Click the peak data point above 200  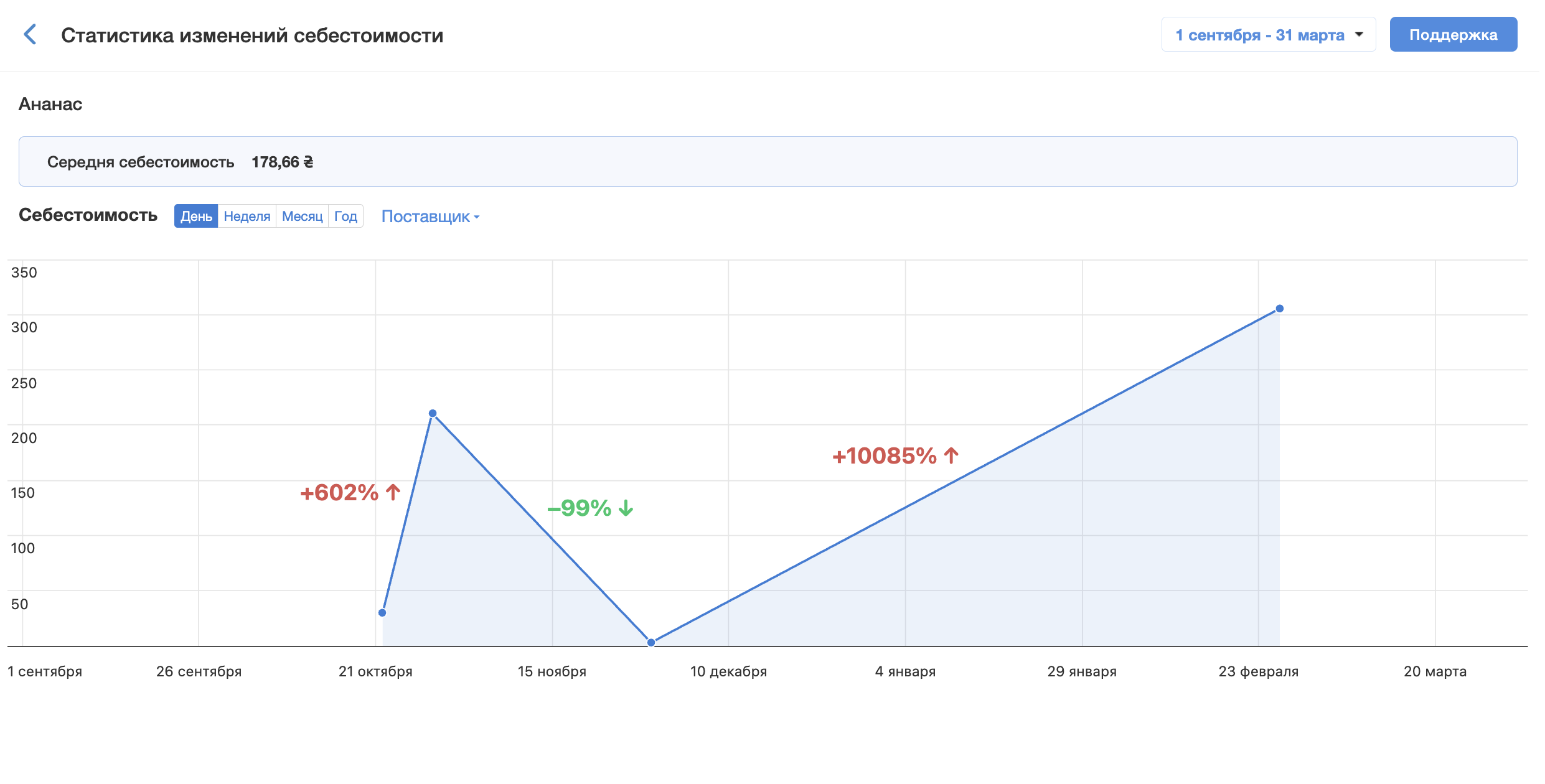(433, 414)
